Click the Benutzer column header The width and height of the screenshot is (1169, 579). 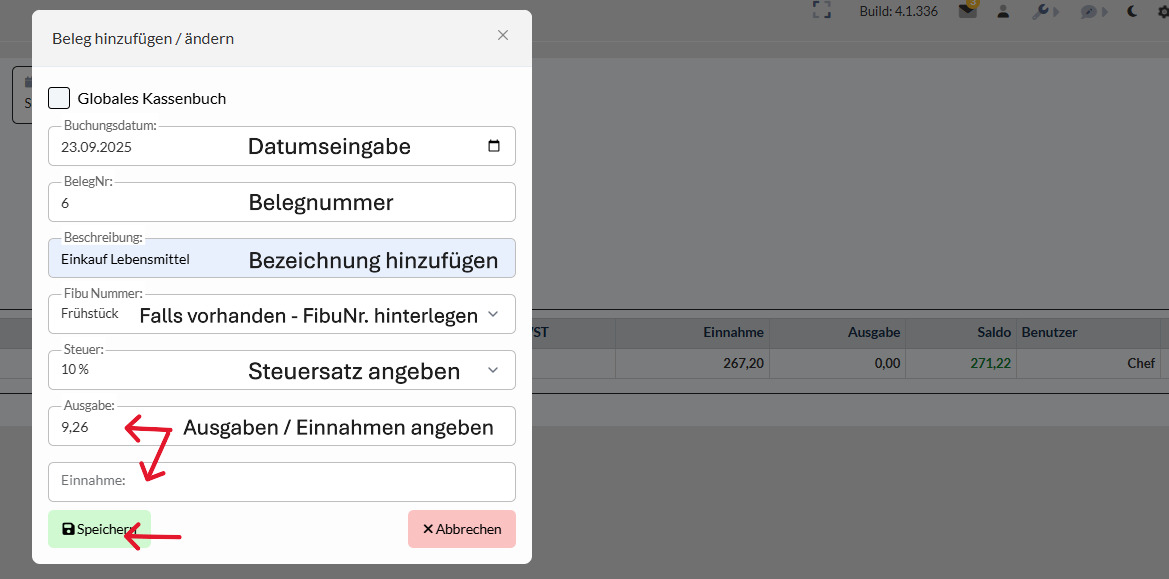click(x=1049, y=332)
